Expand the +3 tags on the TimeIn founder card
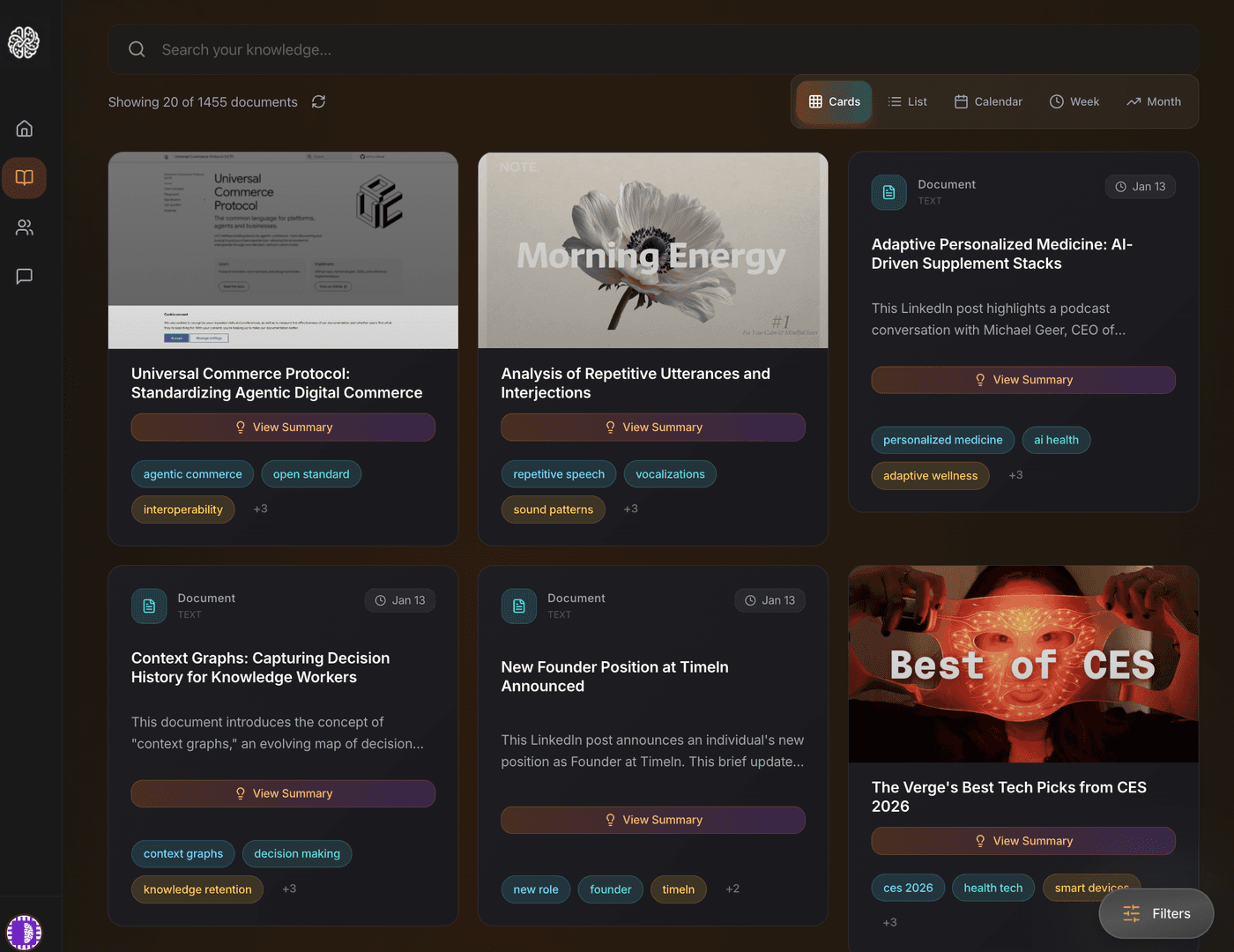 pyautogui.click(x=732, y=889)
